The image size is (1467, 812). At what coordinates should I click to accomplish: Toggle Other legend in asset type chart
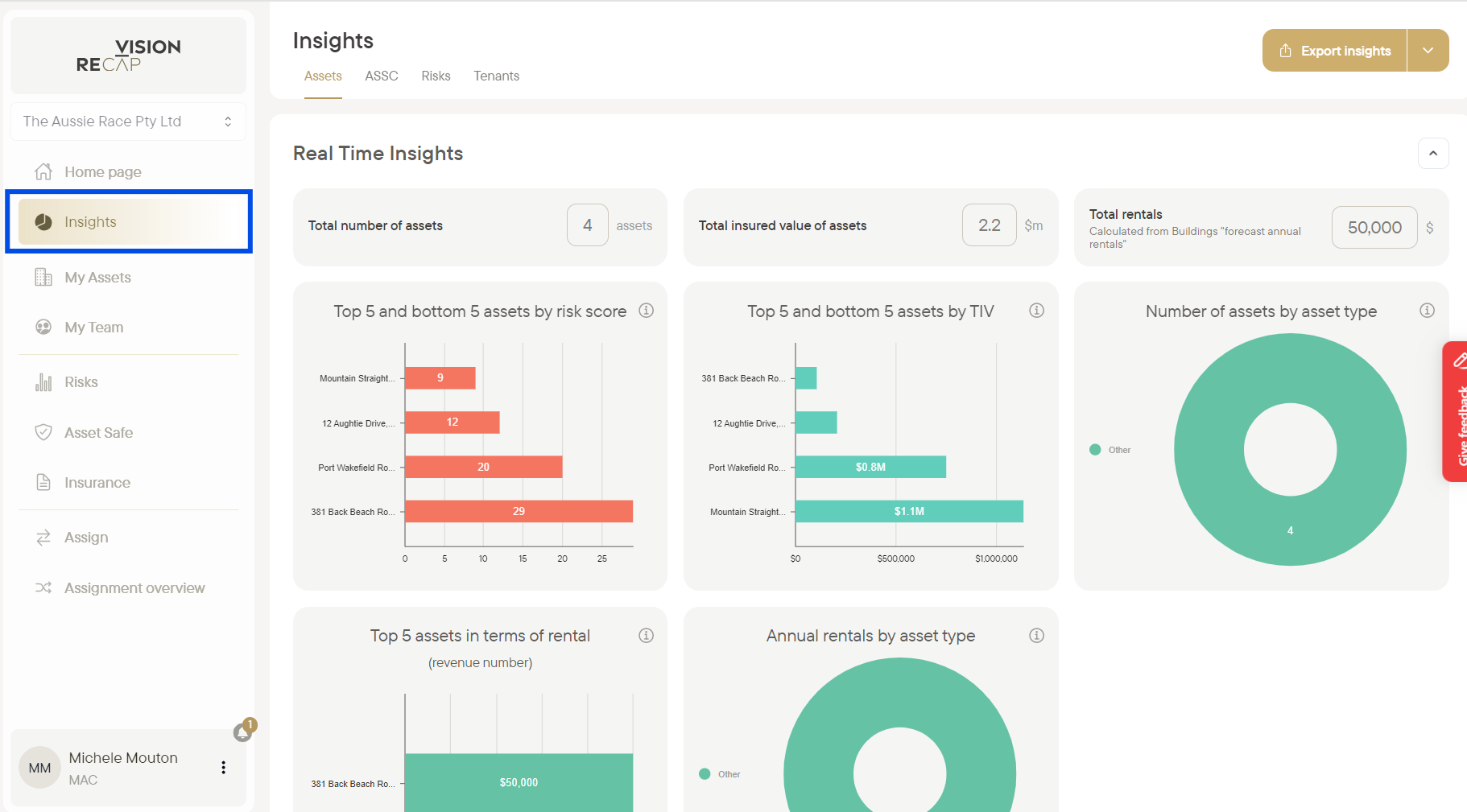1110,450
